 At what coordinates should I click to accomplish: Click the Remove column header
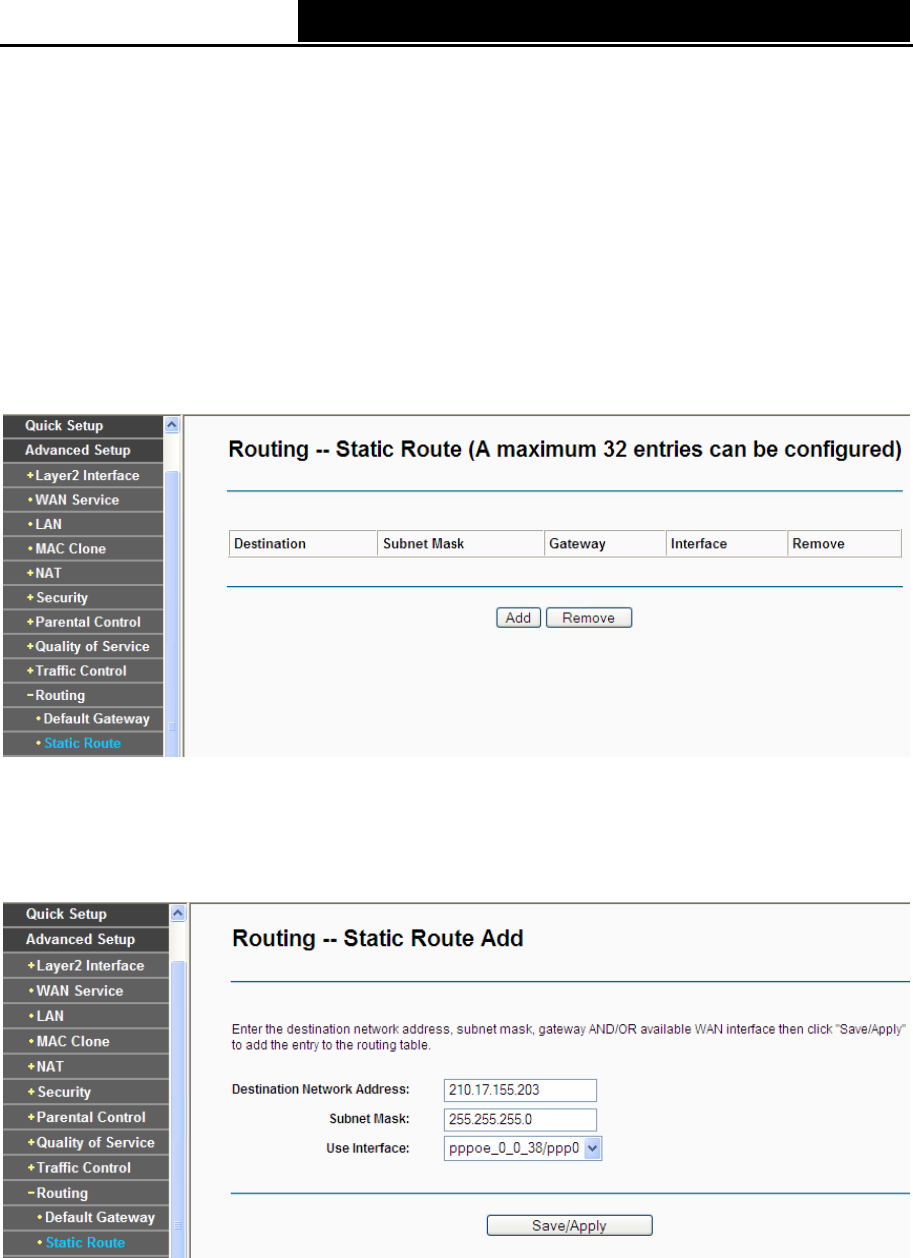click(x=844, y=544)
